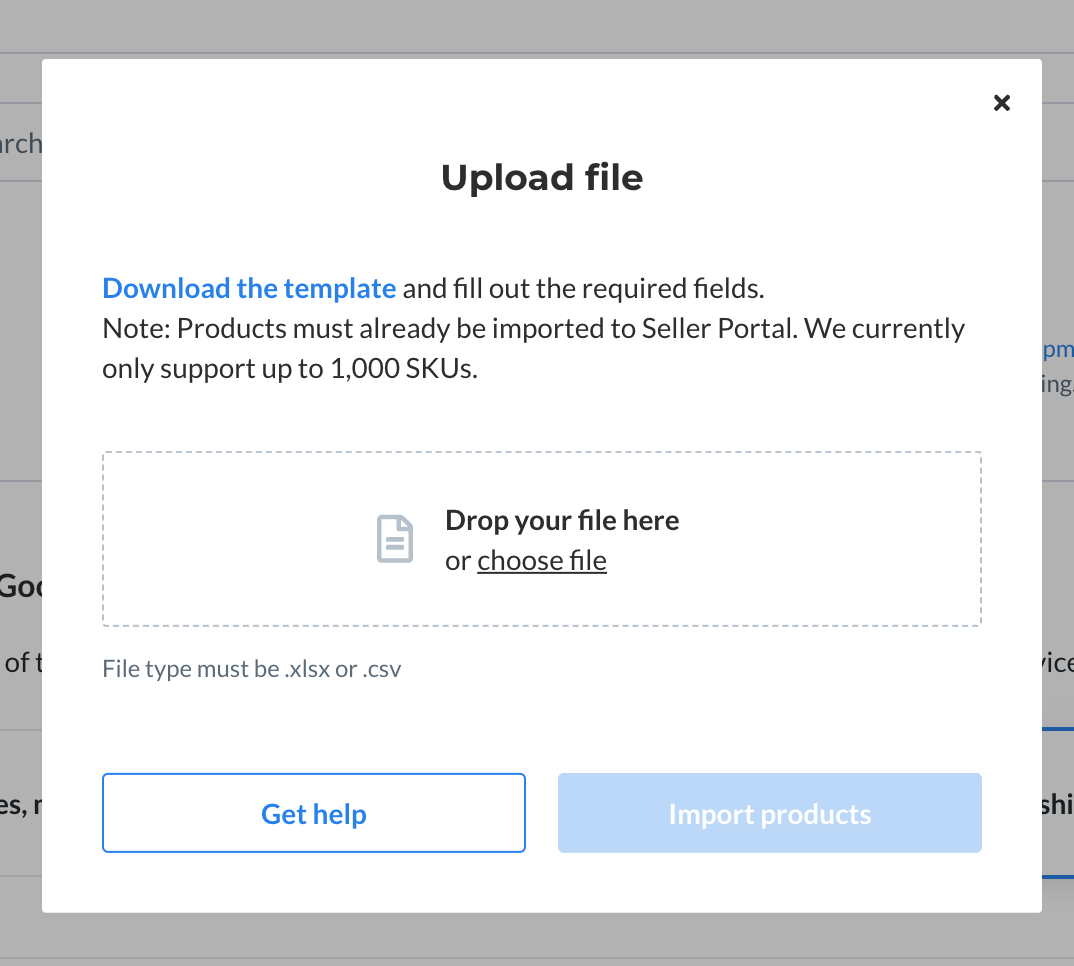Click the dimmed backdrop above the dialog
1074x966 pixels.
click(537, 27)
